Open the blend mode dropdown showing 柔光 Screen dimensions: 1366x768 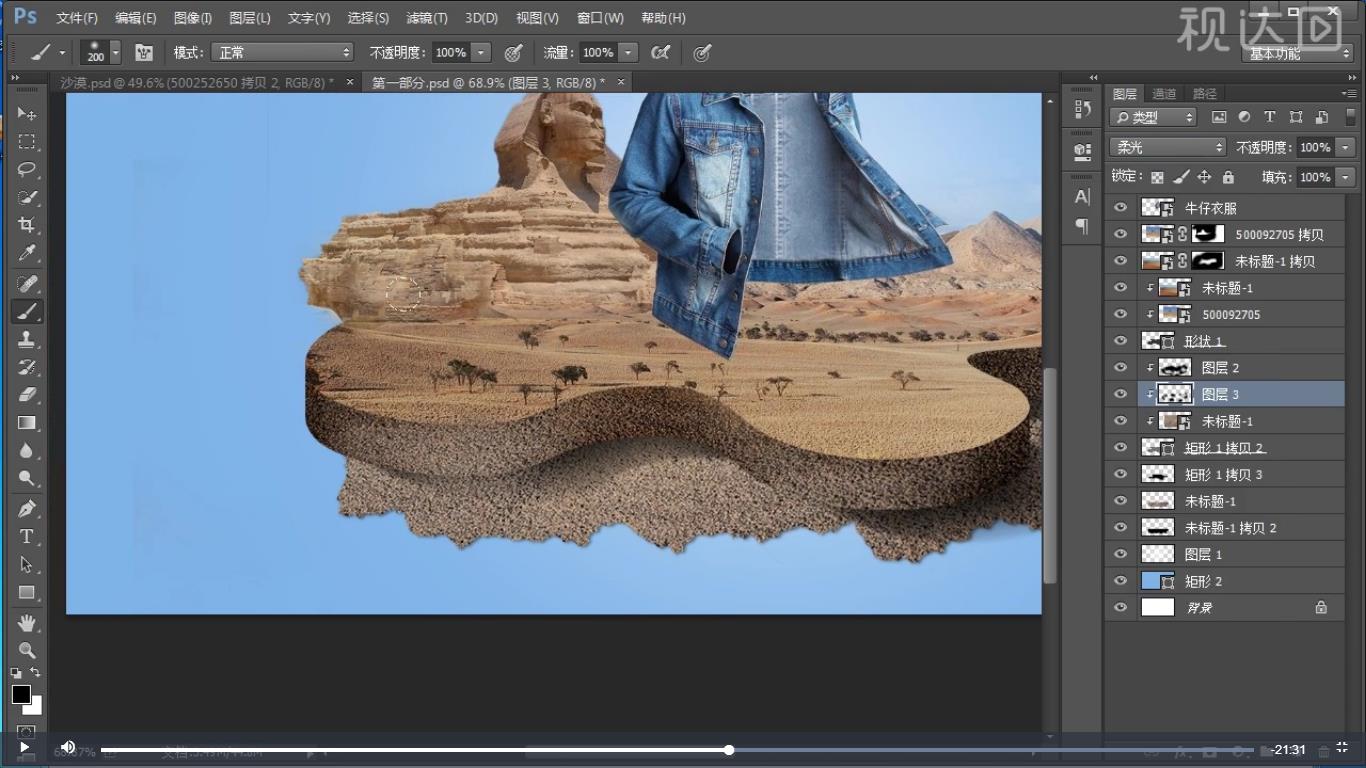pos(1167,147)
